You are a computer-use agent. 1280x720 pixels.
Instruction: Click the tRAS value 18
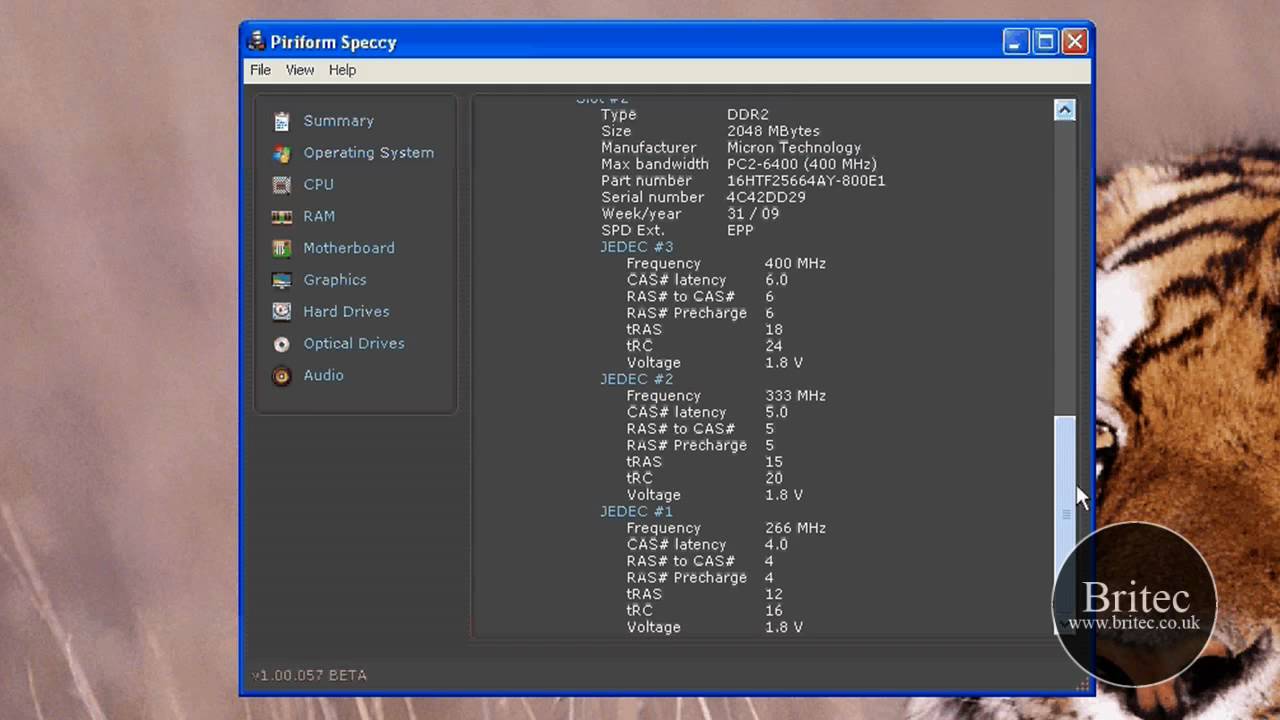(773, 329)
